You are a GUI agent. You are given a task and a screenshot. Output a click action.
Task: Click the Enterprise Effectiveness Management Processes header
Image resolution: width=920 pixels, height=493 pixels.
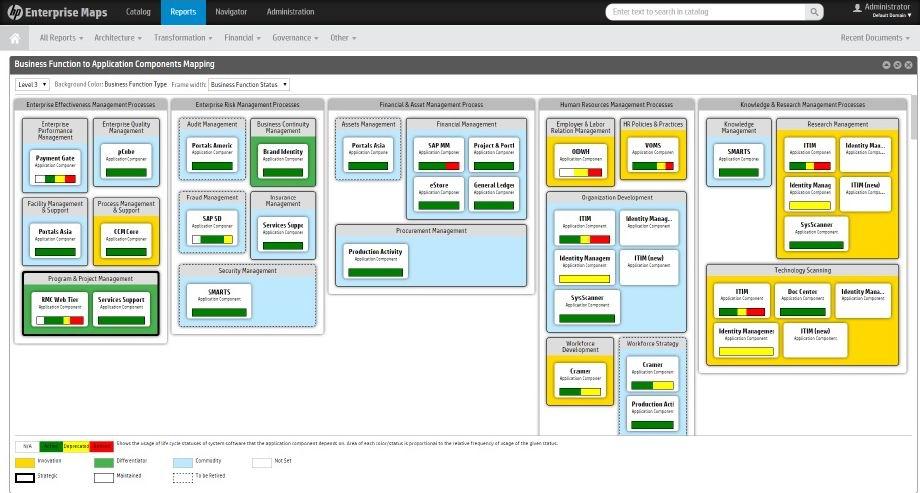point(91,104)
